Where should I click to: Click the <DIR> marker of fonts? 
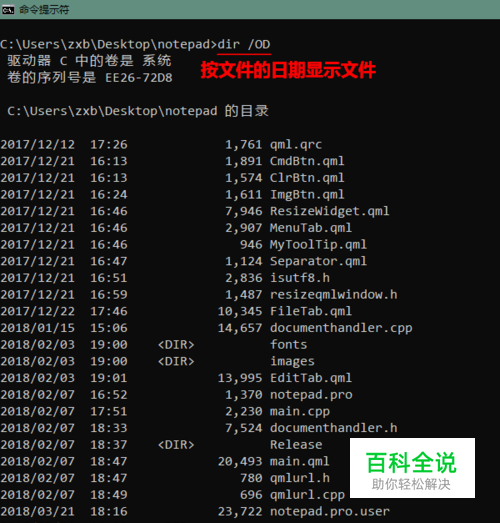click(176, 345)
